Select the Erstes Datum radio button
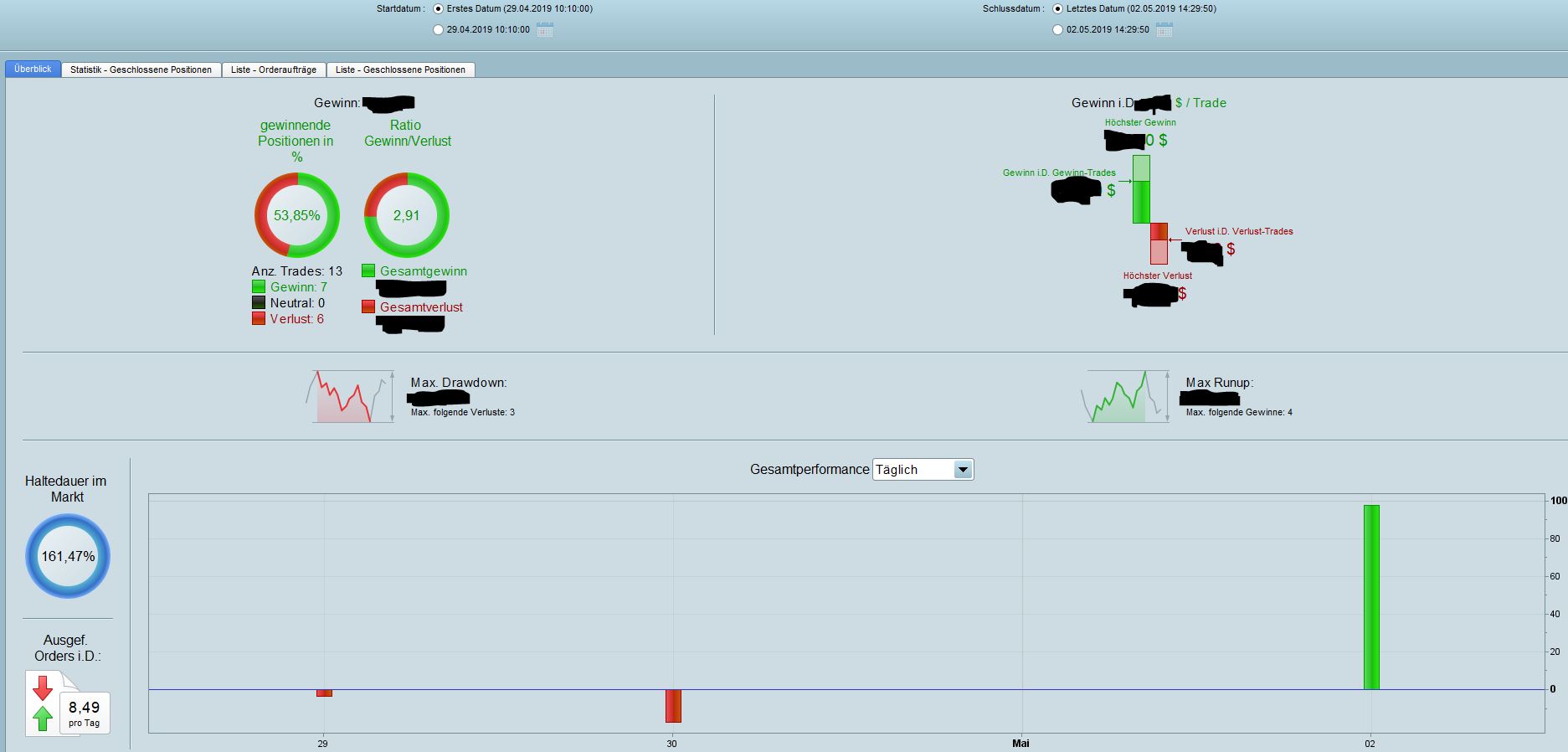1568x752 pixels. (439, 9)
